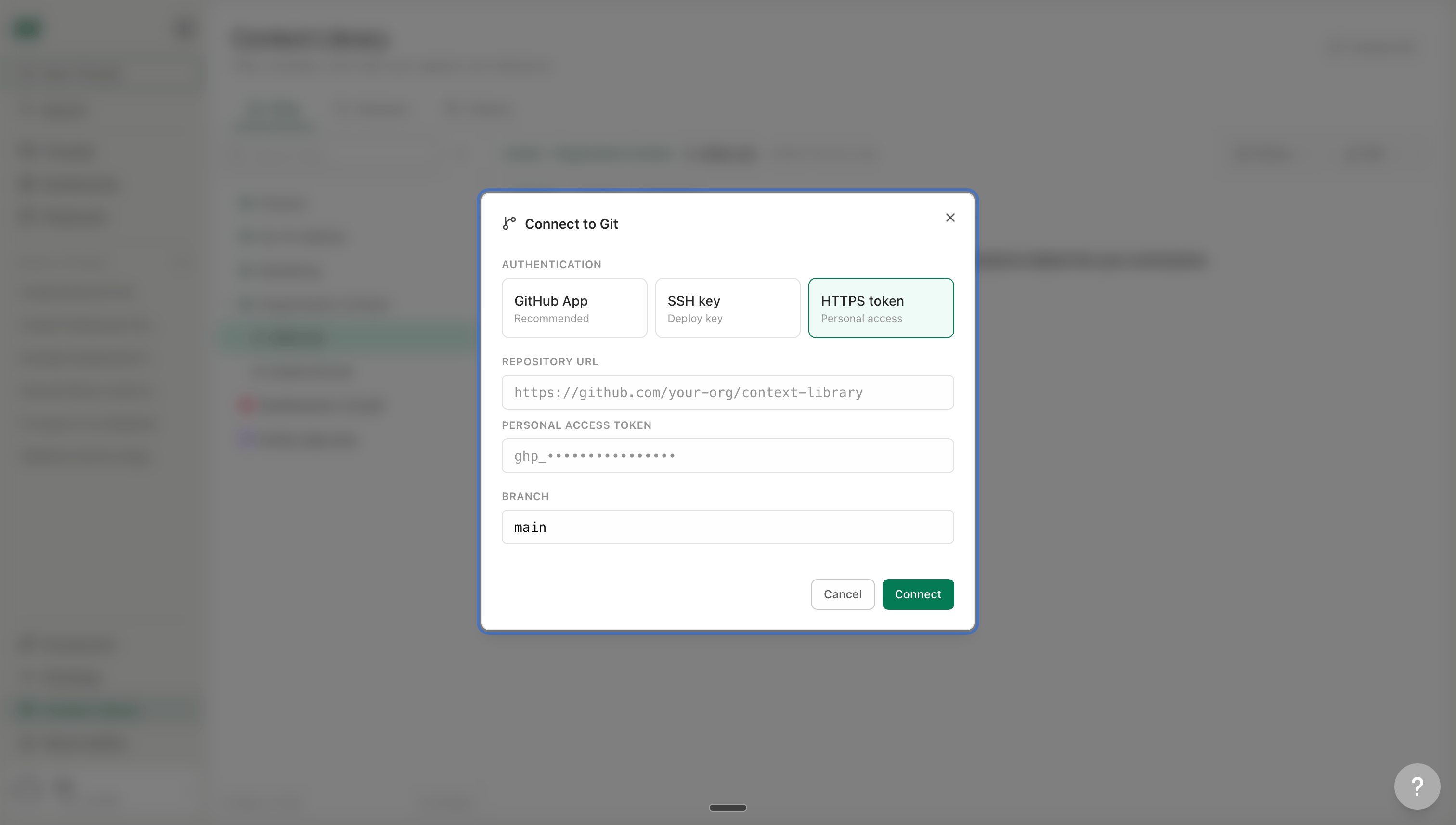Click the Cancel button
Viewport: 1456px width, 825px height.
click(842, 594)
